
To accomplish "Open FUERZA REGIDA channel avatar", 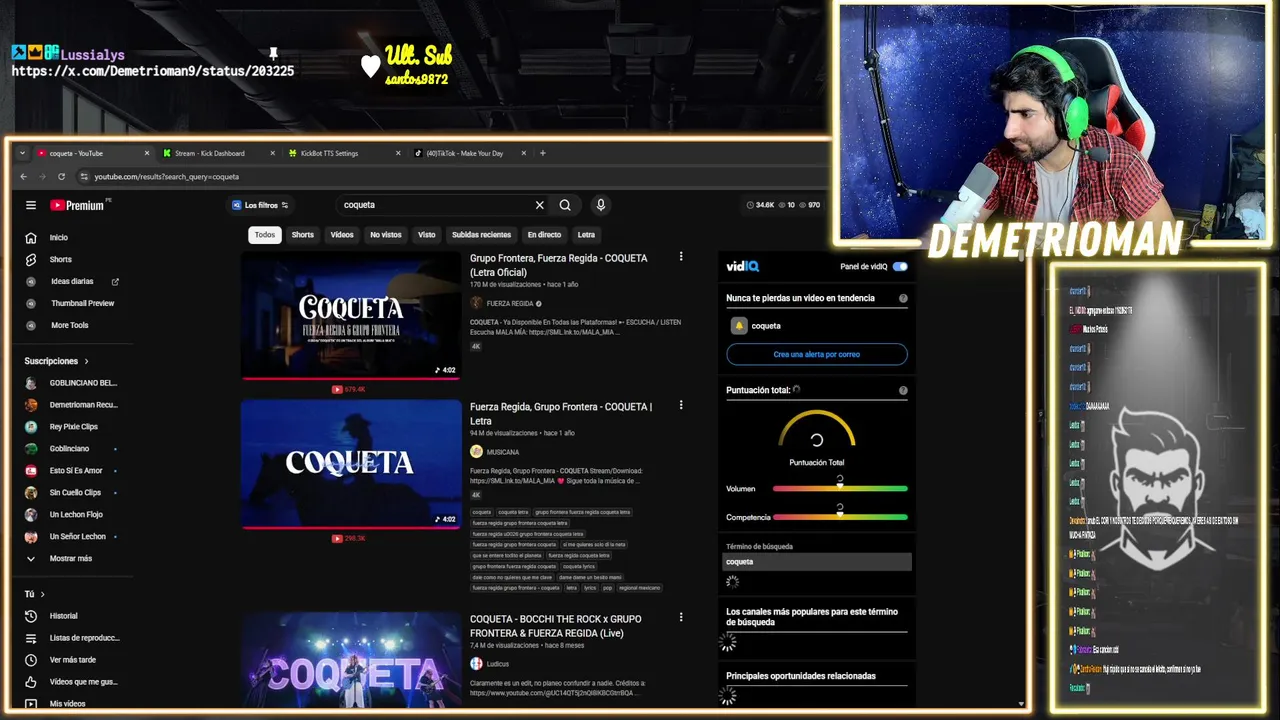I will 476,303.
